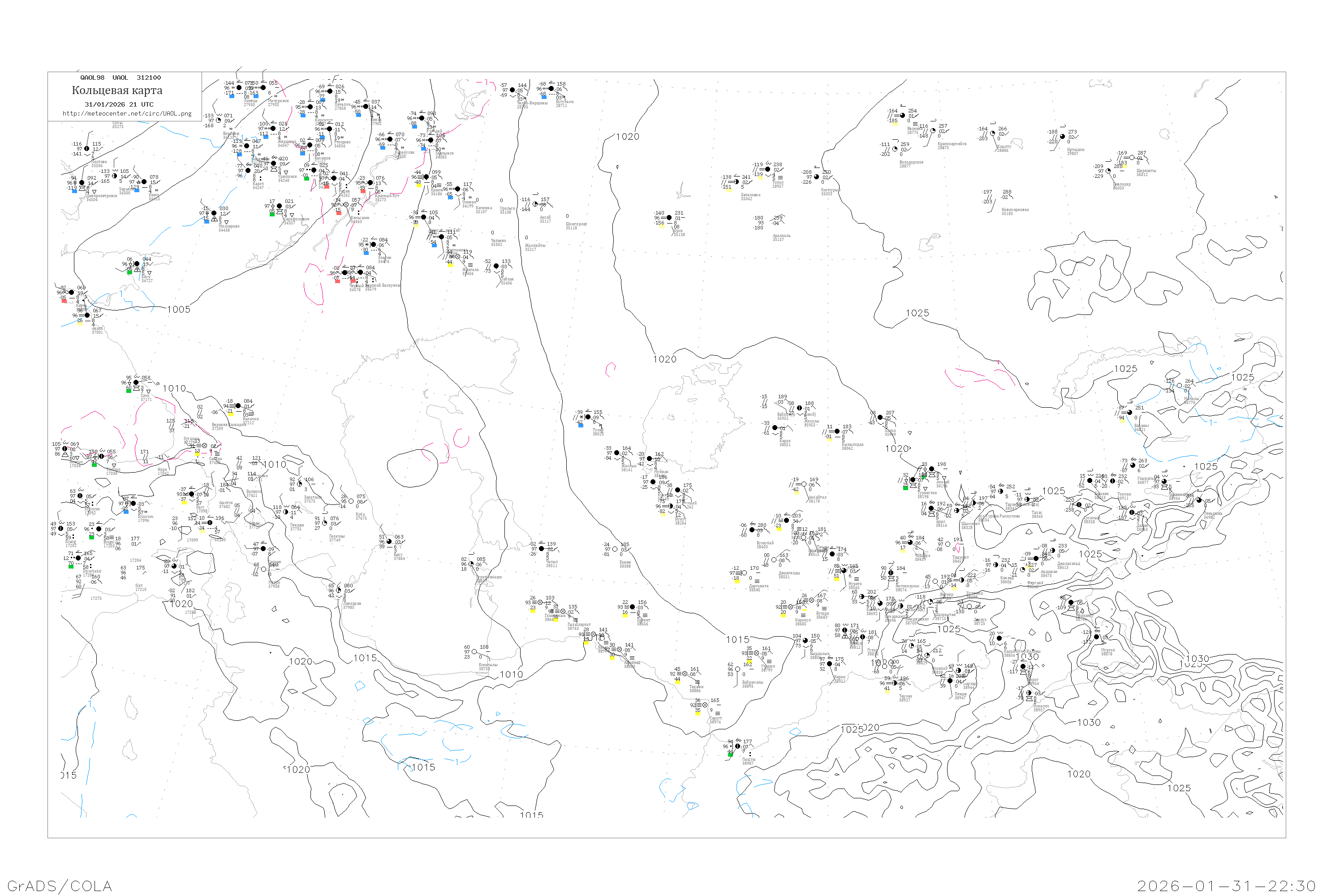This screenshot has height=896, width=1344.
Task: Click the blue square at Миллерово
Action: [x=206, y=221]
